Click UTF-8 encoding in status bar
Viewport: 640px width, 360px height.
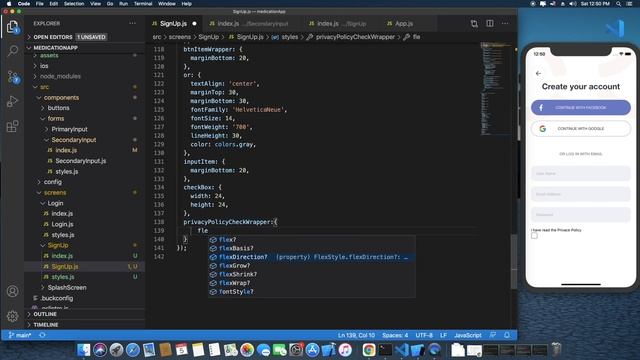point(424,335)
